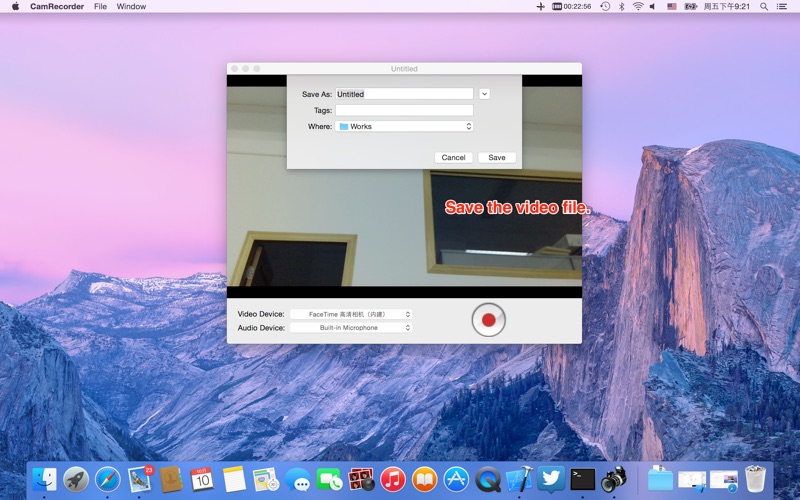Click the 00:22:56 timer in menu bar
The image size is (800, 500).
572,7
